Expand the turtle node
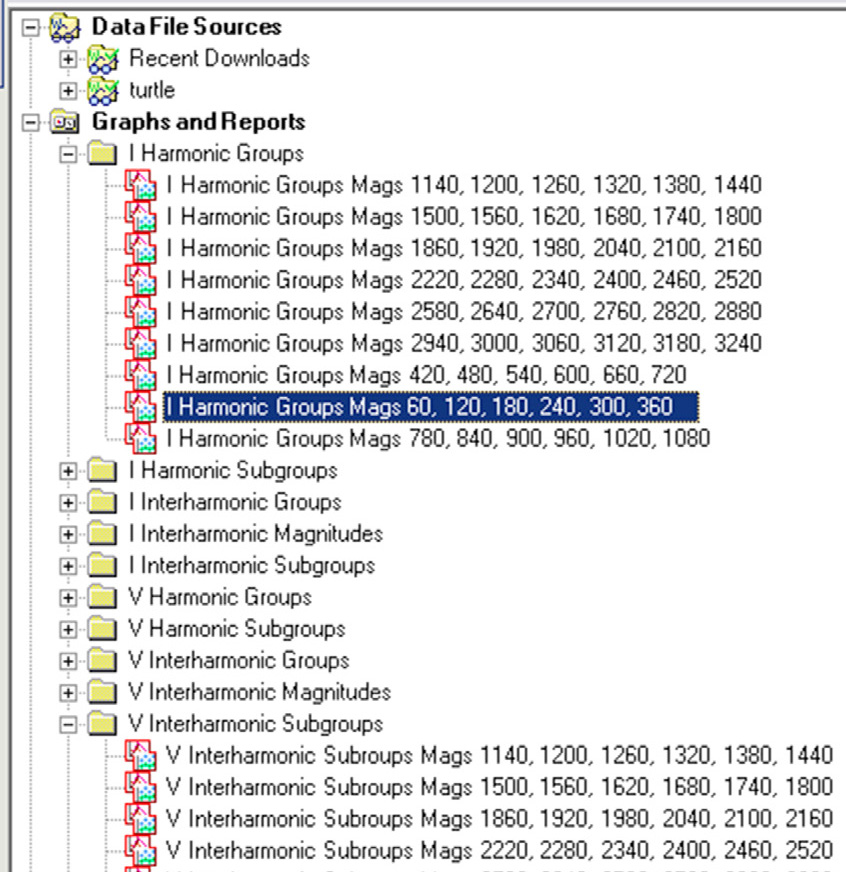The height and width of the screenshot is (872, 846). point(67,91)
